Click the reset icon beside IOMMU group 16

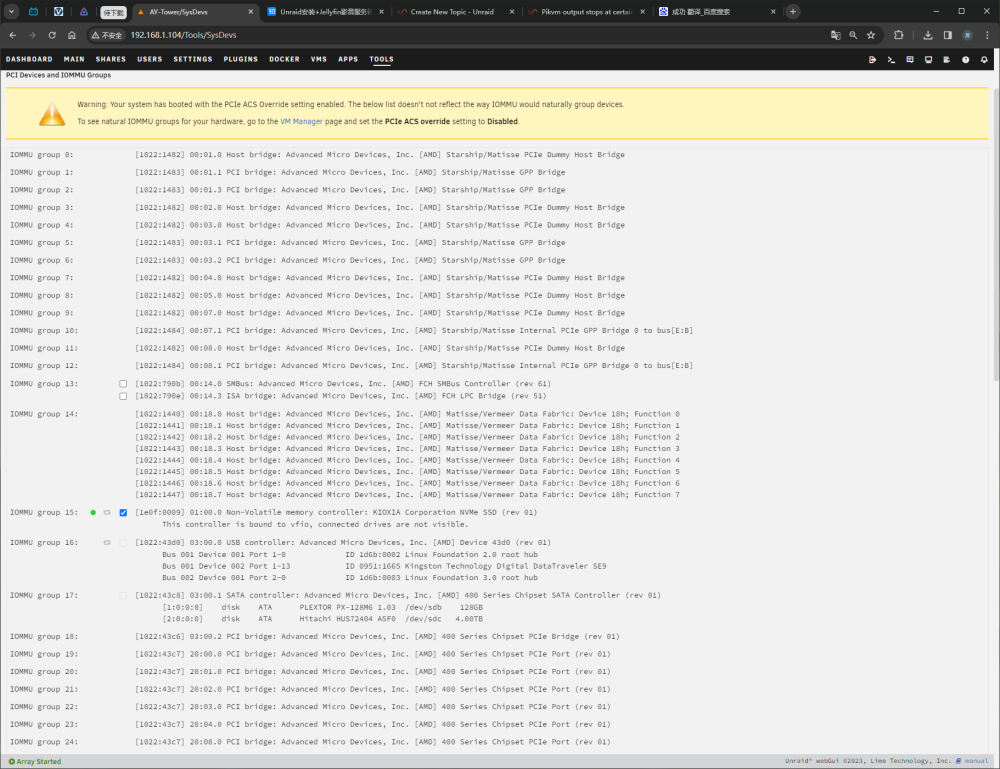[x=107, y=543]
